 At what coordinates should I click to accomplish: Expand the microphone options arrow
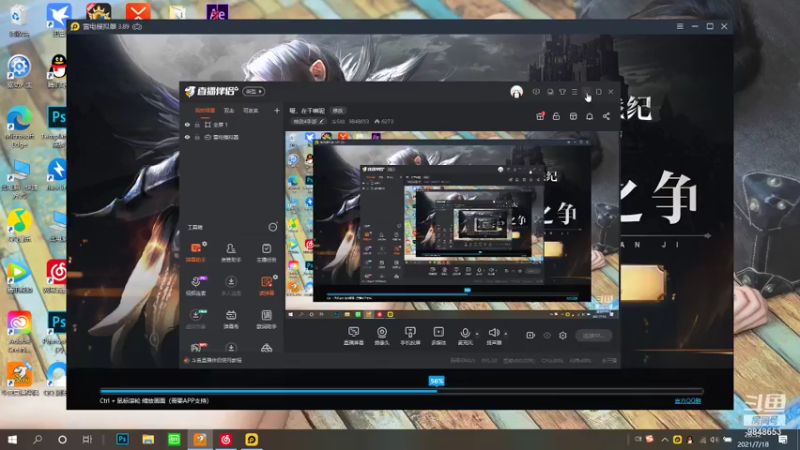477,334
